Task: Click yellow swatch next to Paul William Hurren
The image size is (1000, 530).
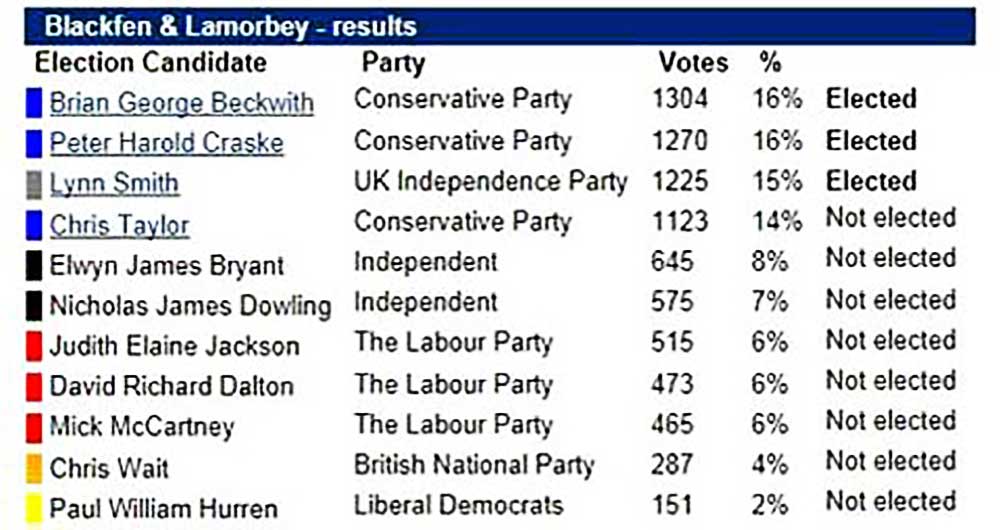Action: [34, 508]
